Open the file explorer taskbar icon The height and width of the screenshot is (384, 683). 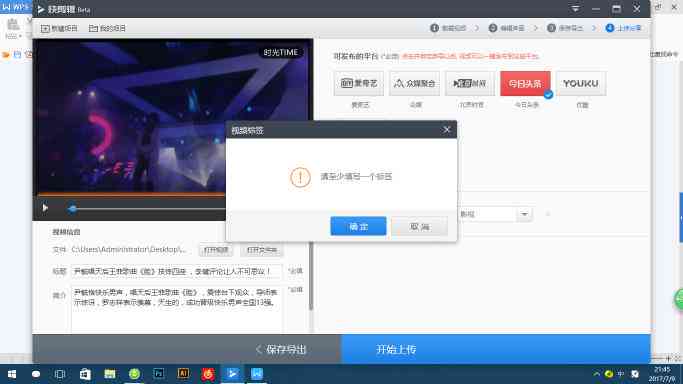tap(110, 374)
